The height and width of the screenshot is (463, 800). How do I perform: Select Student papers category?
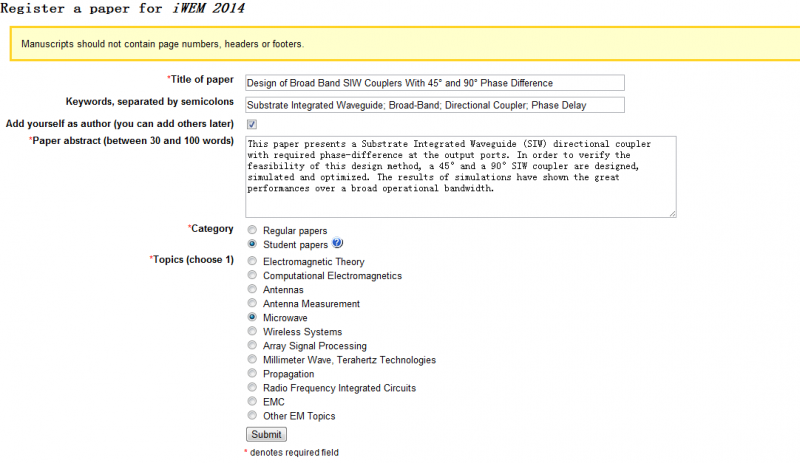click(252, 244)
